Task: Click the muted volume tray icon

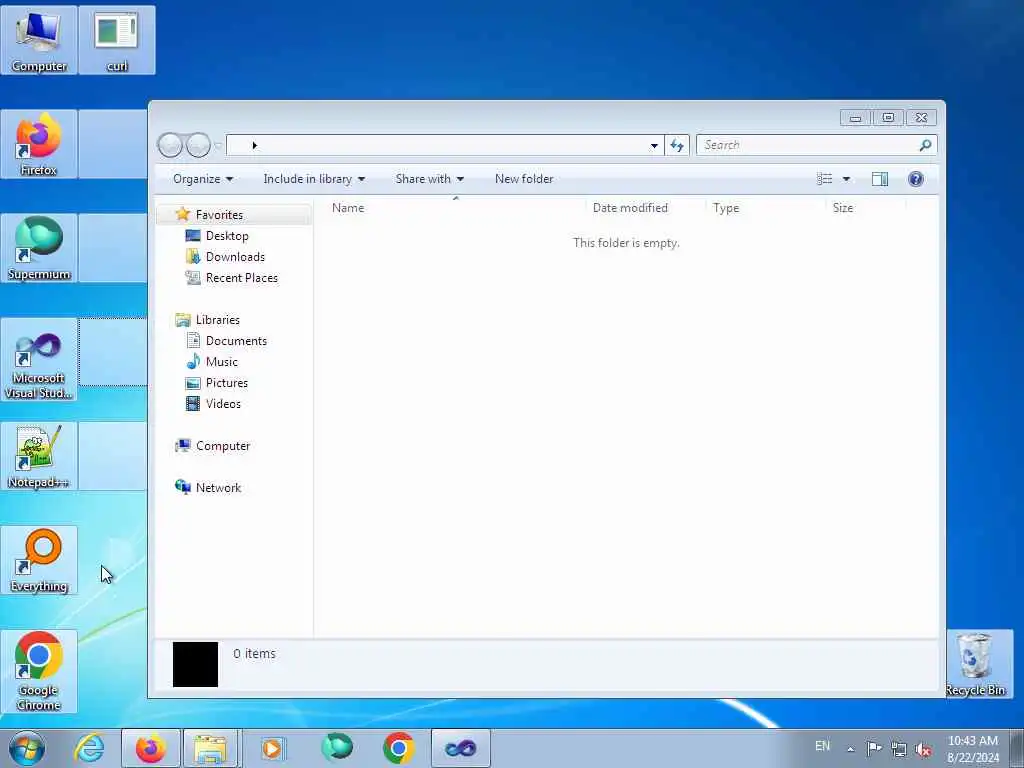Action: pyautogui.click(x=923, y=749)
